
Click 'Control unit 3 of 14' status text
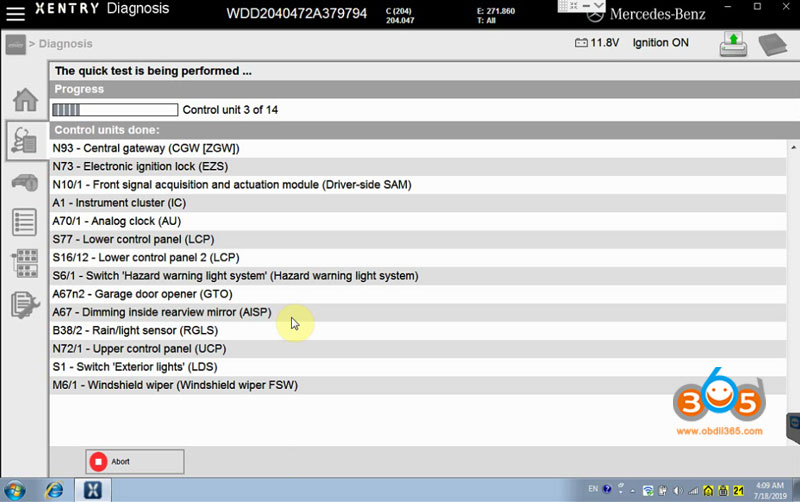(230, 110)
